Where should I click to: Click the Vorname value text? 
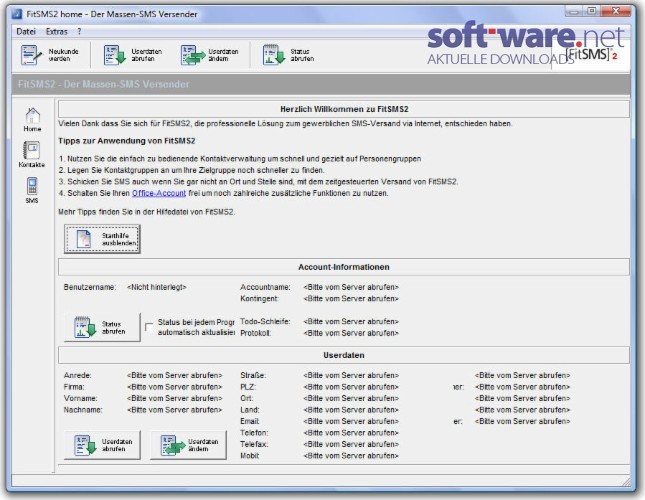(x=174, y=398)
